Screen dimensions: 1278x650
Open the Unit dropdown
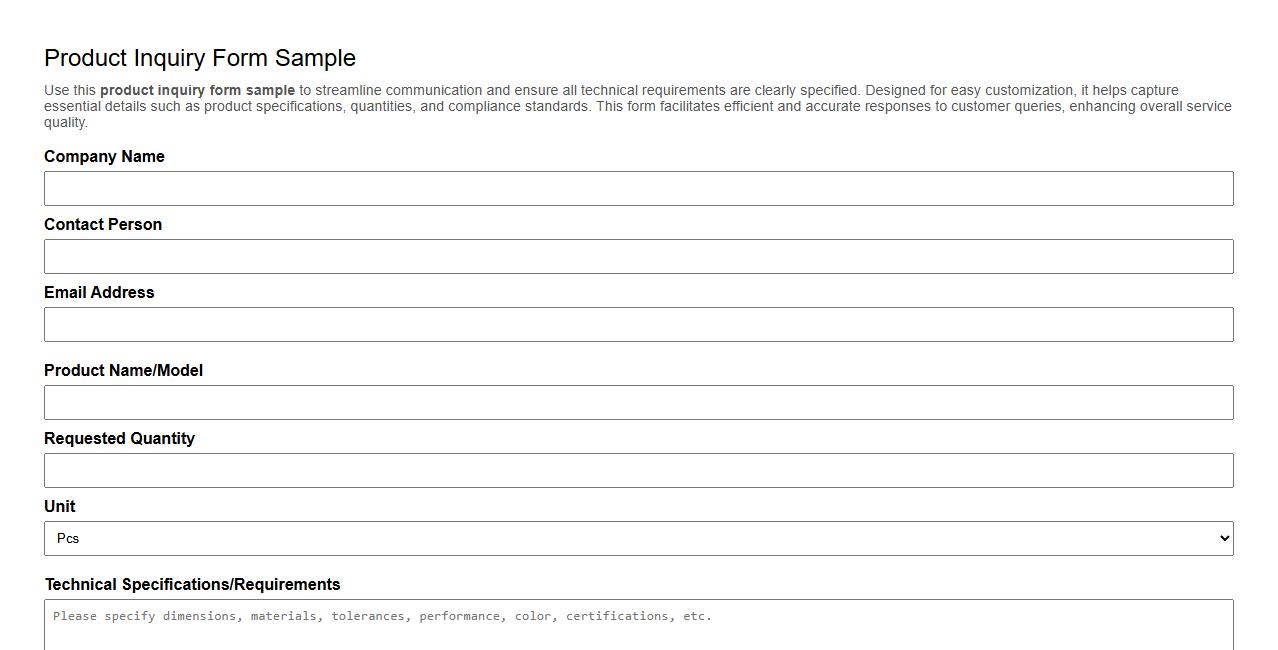coord(638,538)
